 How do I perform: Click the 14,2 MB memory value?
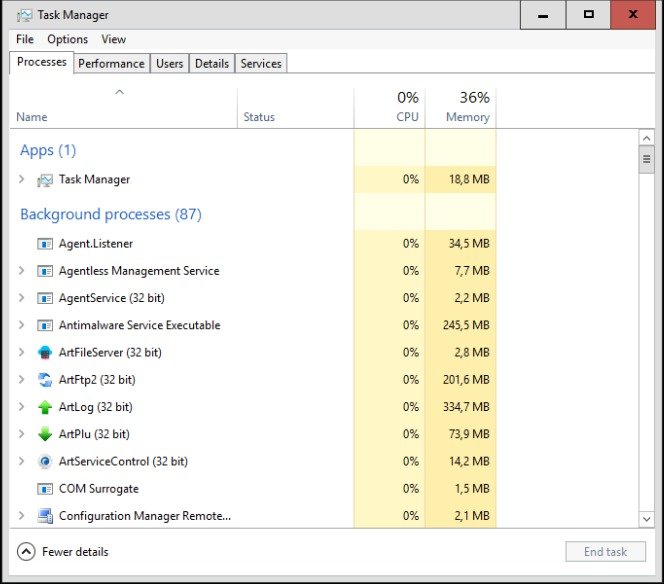point(469,461)
